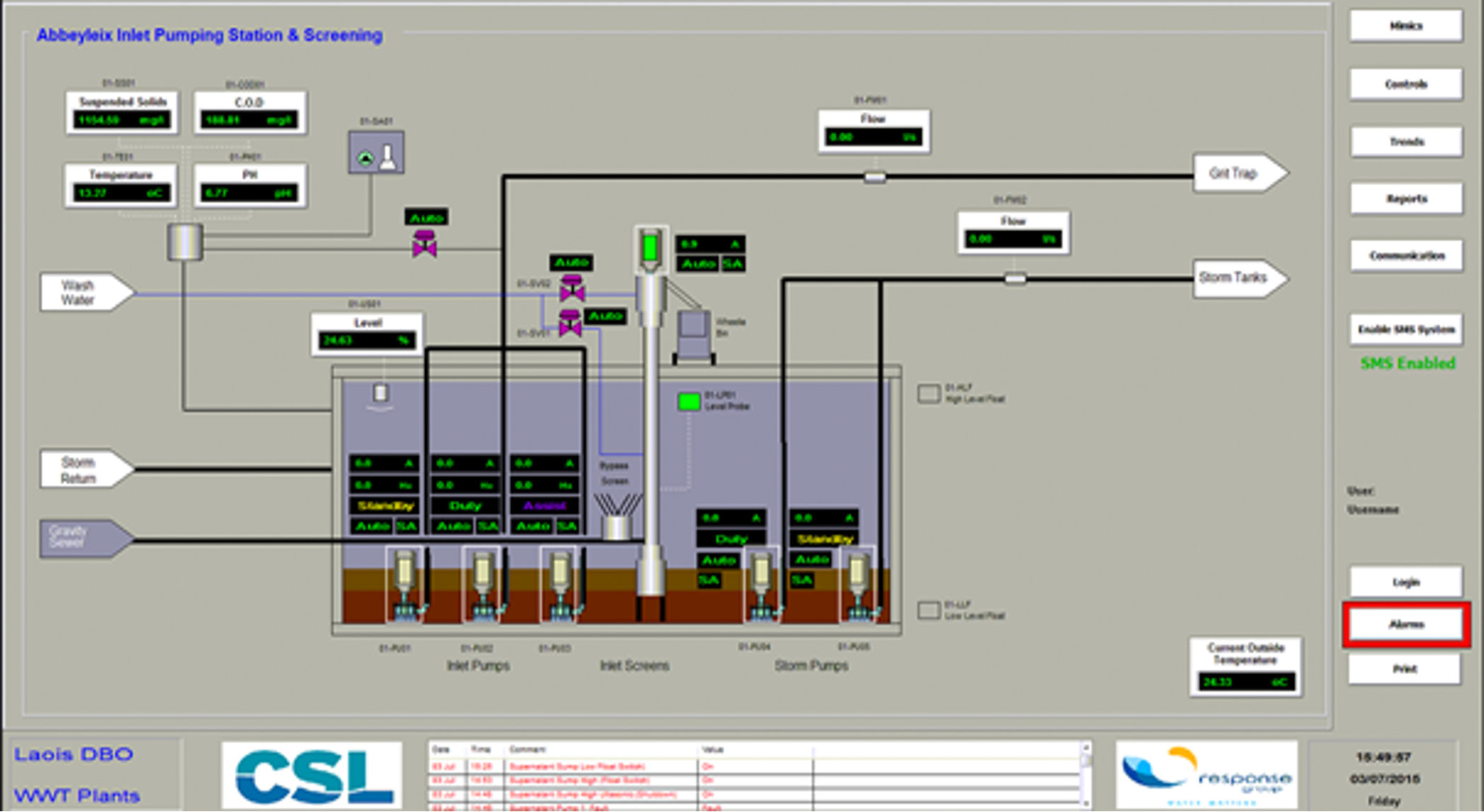Click the Wheelie Bin icon
The height and width of the screenshot is (812, 1484).
[693, 335]
